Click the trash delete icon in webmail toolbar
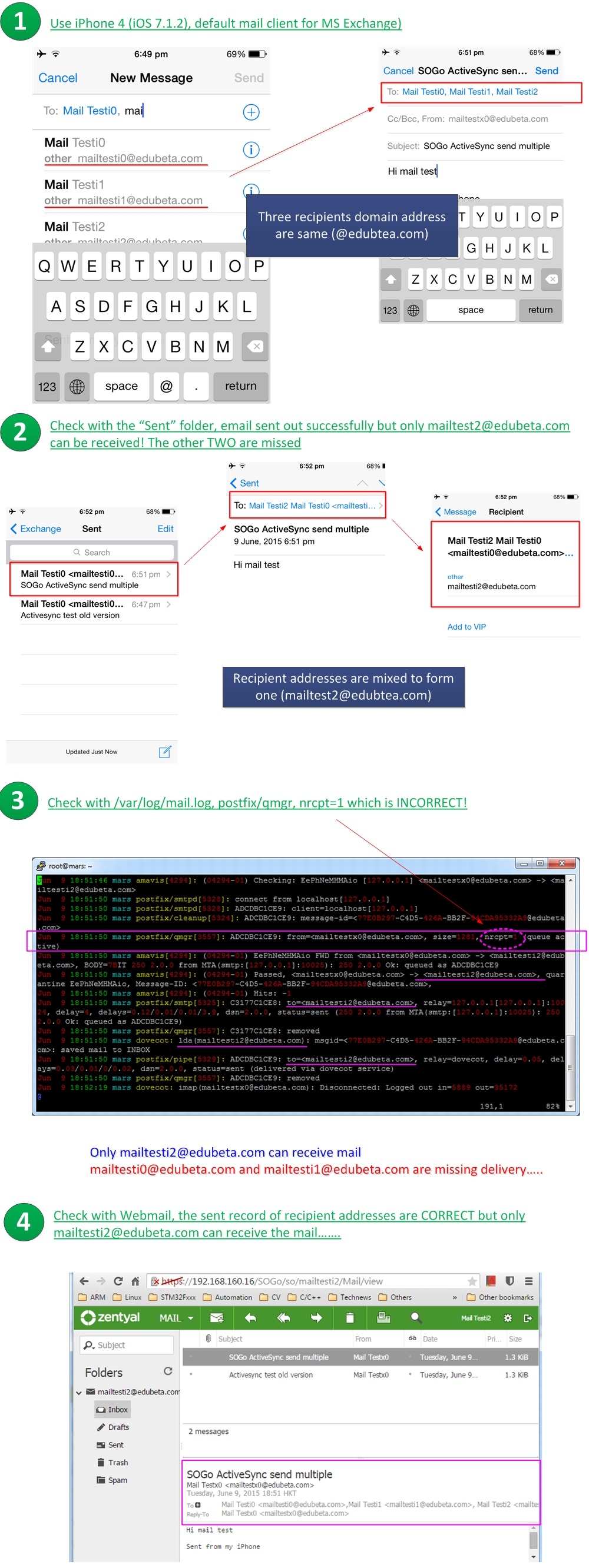Screen dimensions: 589x1568 (x=350, y=1318)
